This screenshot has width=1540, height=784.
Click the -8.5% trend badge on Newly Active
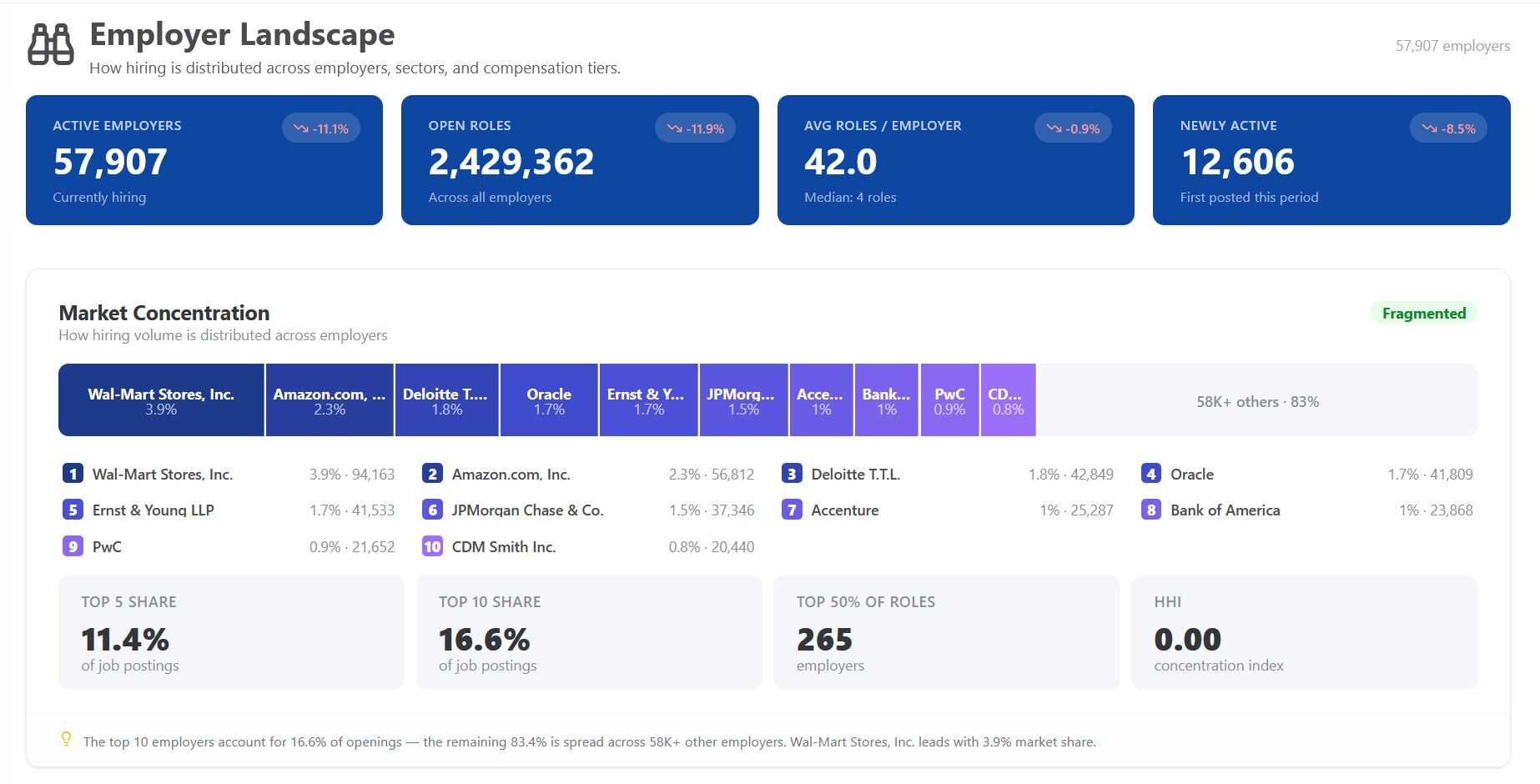click(x=1448, y=128)
